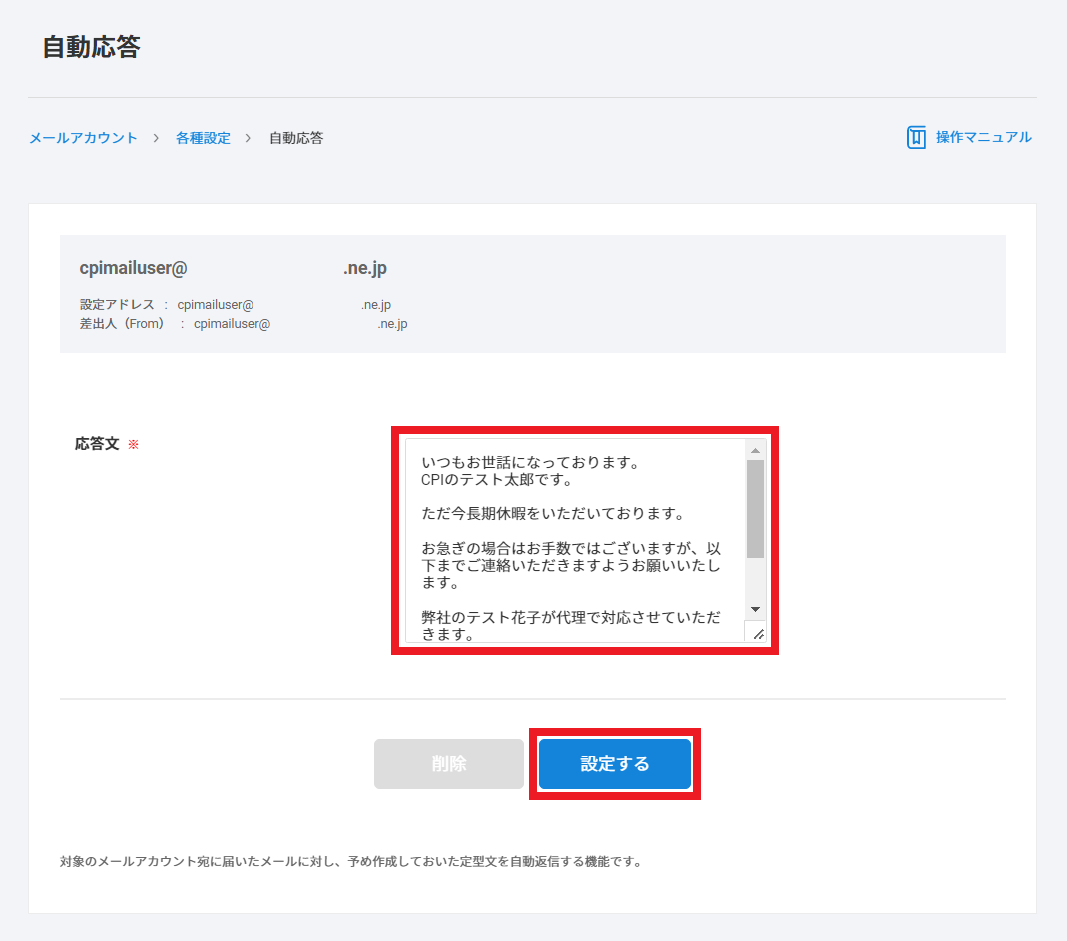The height and width of the screenshot is (941, 1067).
Task: Click the 応答文 field label
Action: click(x=97, y=444)
